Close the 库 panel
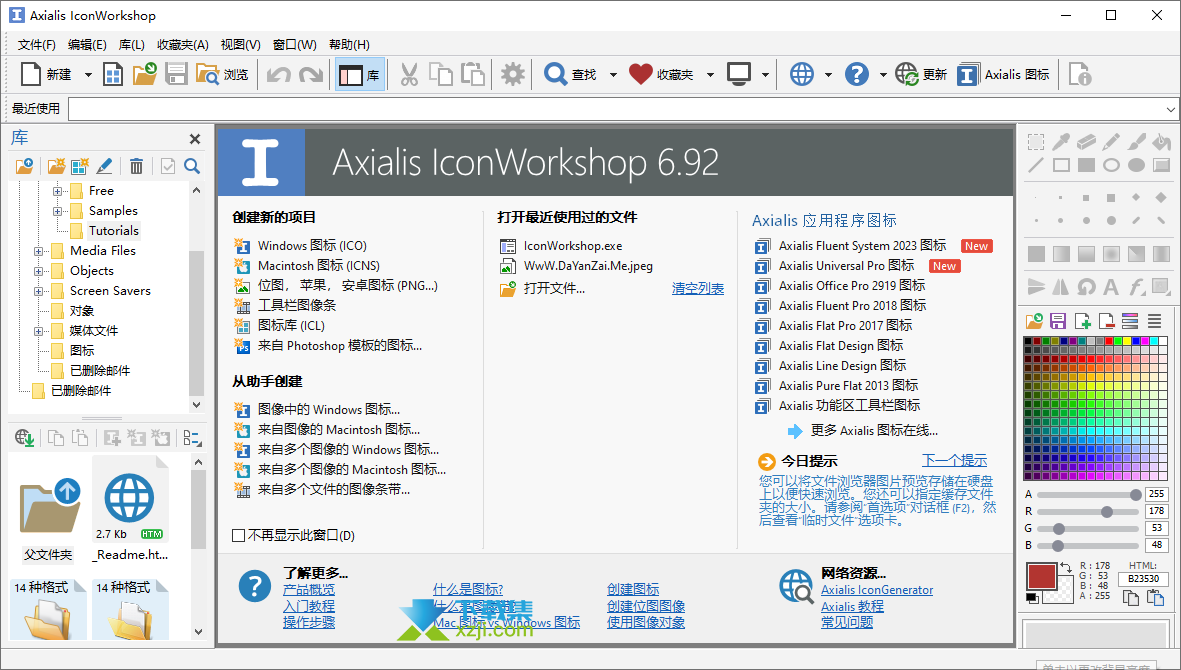Viewport: 1181px width, 670px height. [x=195, y=139]
